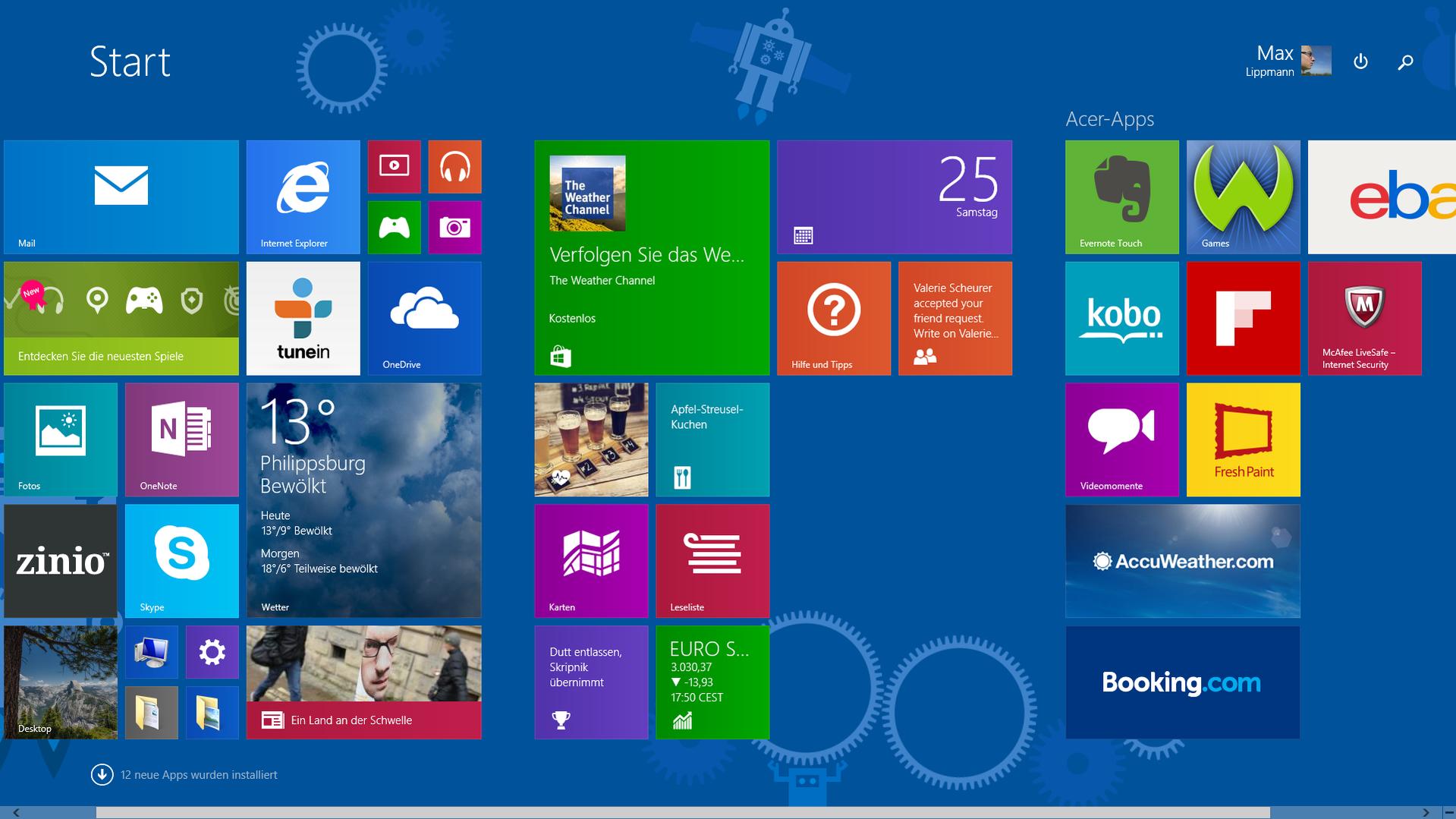Open the Xbox Games controller tile

pyautogui.click(x=395, y=228)
